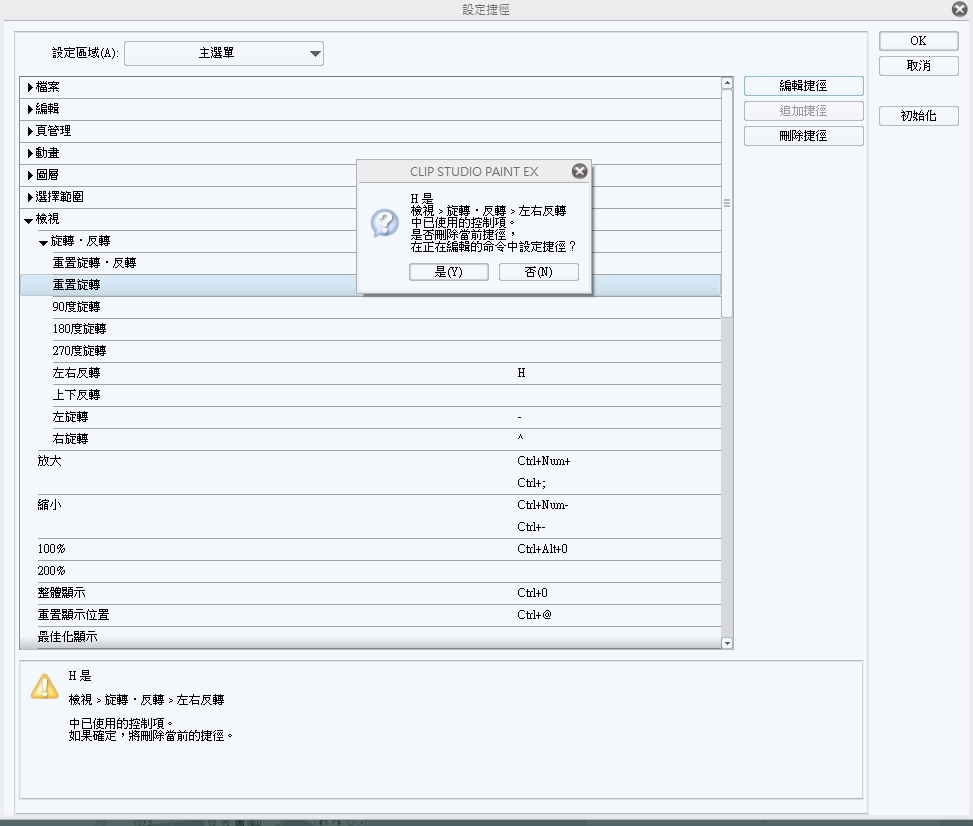Screen dimensions: 973x826
Task: Click the Ctrl+Num+ shortcut entry
Action: coord(544,461)
